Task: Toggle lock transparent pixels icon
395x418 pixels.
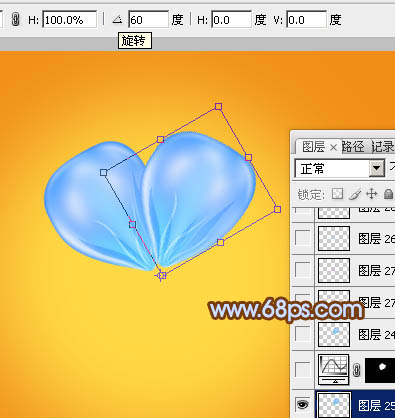Action: coord(337,194)
